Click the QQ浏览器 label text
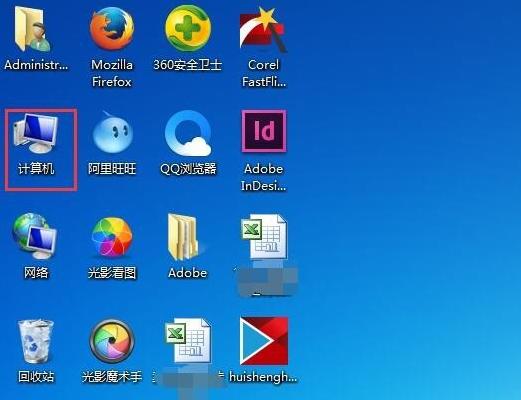 (x=188, y=169)
